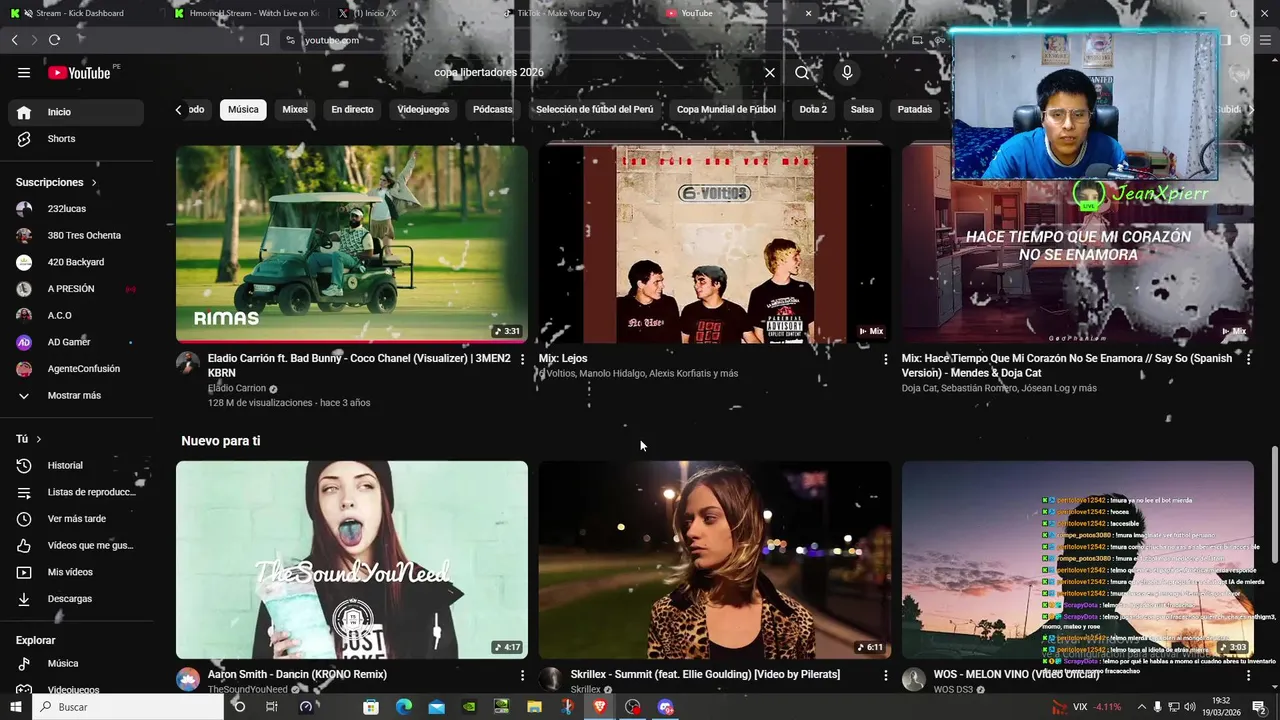
Task: Bookmark this page in the address bar
Action: [264, 40]
